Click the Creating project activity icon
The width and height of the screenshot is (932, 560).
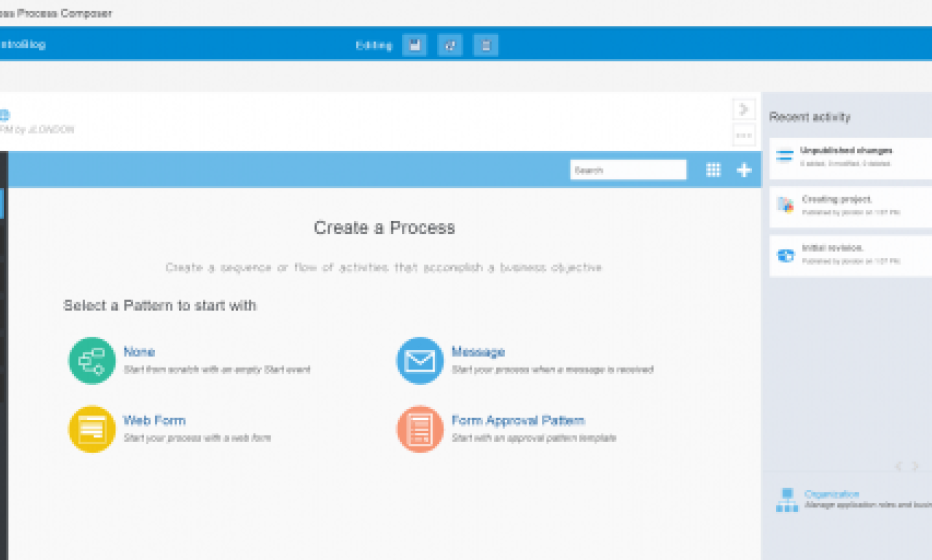785,205
